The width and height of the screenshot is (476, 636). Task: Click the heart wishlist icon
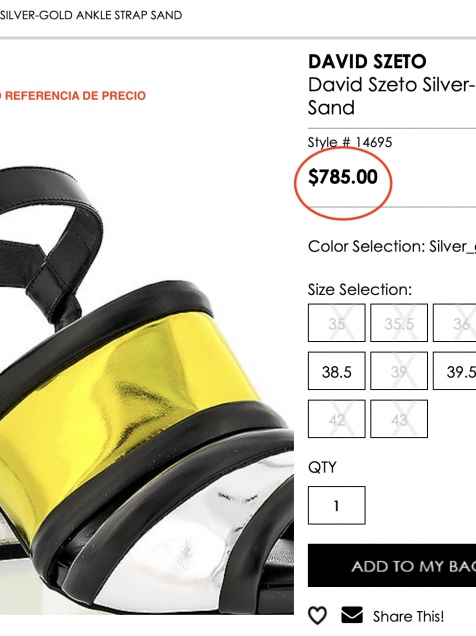click(x=317, y=615)
